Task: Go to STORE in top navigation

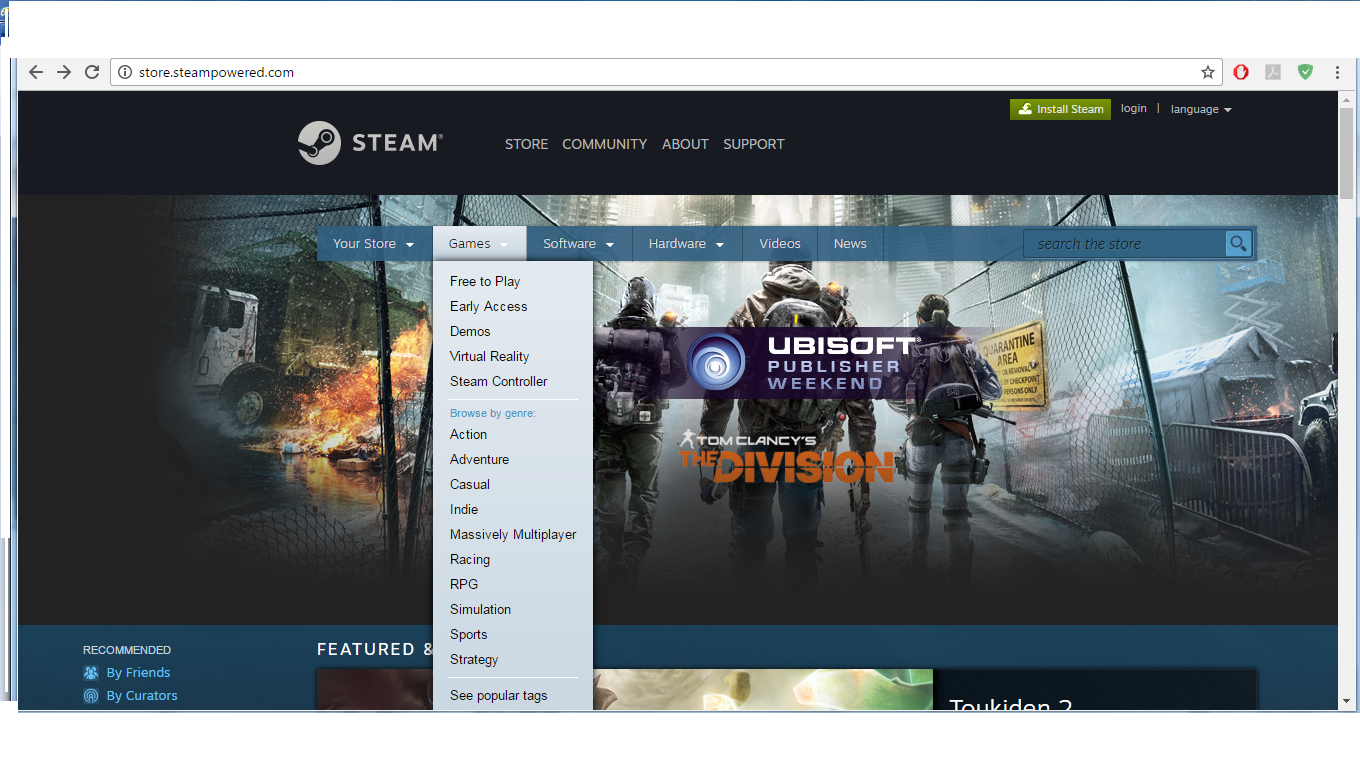Action: (x=526, y=144)
